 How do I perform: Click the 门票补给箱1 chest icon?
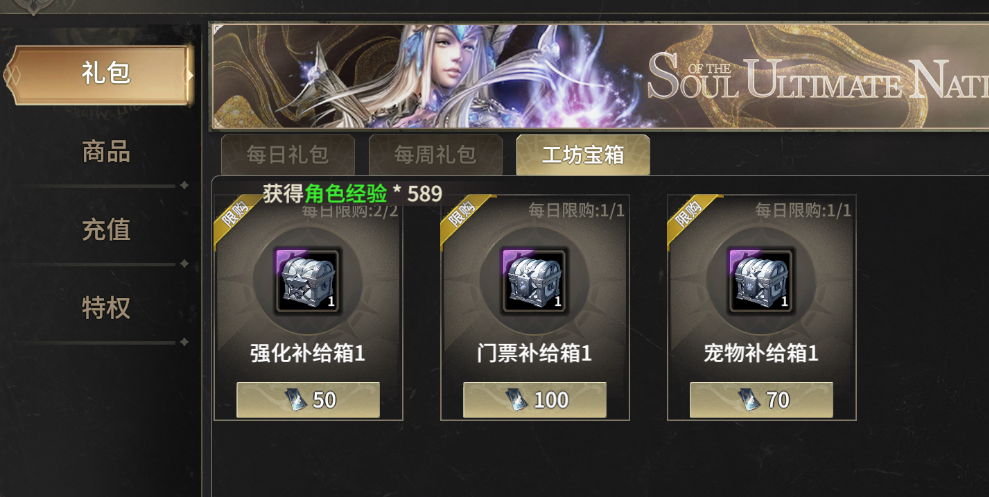[534, 280]
